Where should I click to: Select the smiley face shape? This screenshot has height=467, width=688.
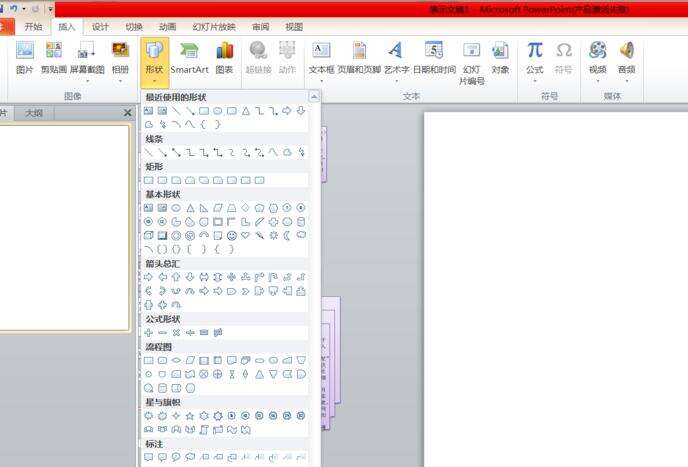point(231,235)
